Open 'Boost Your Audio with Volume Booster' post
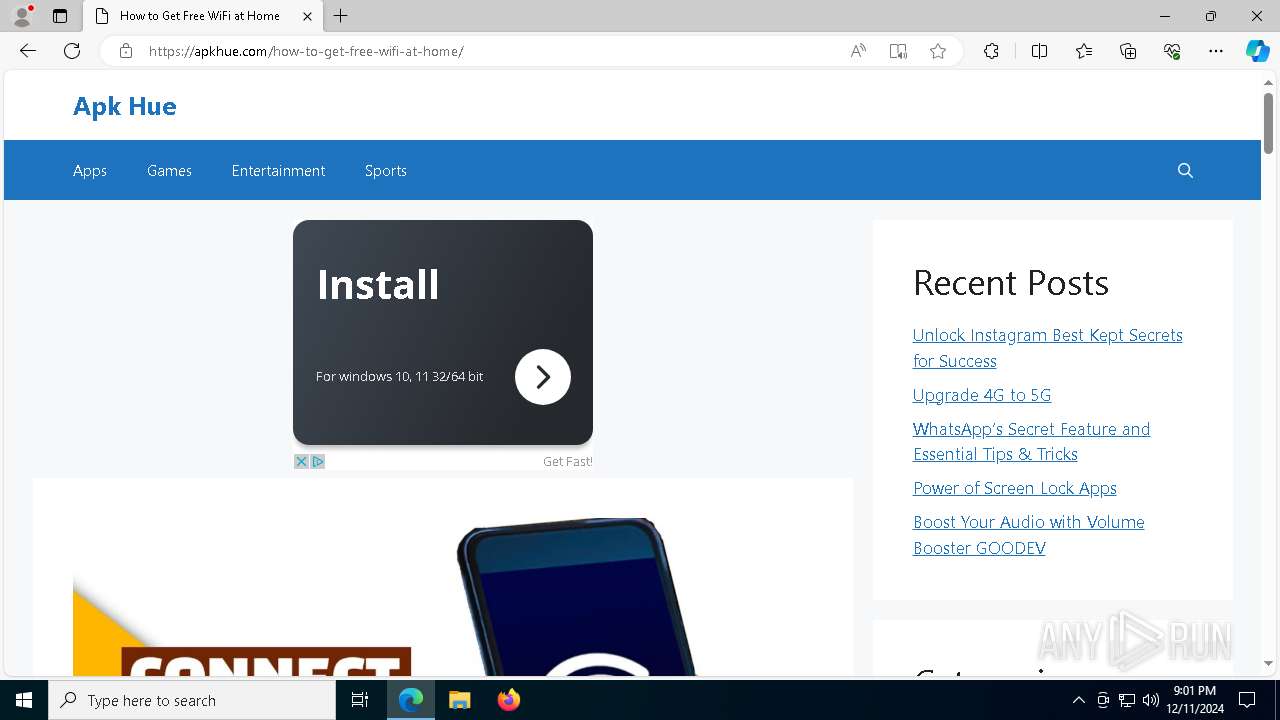Screen dimensions: 1280x720 (1028, 535)
